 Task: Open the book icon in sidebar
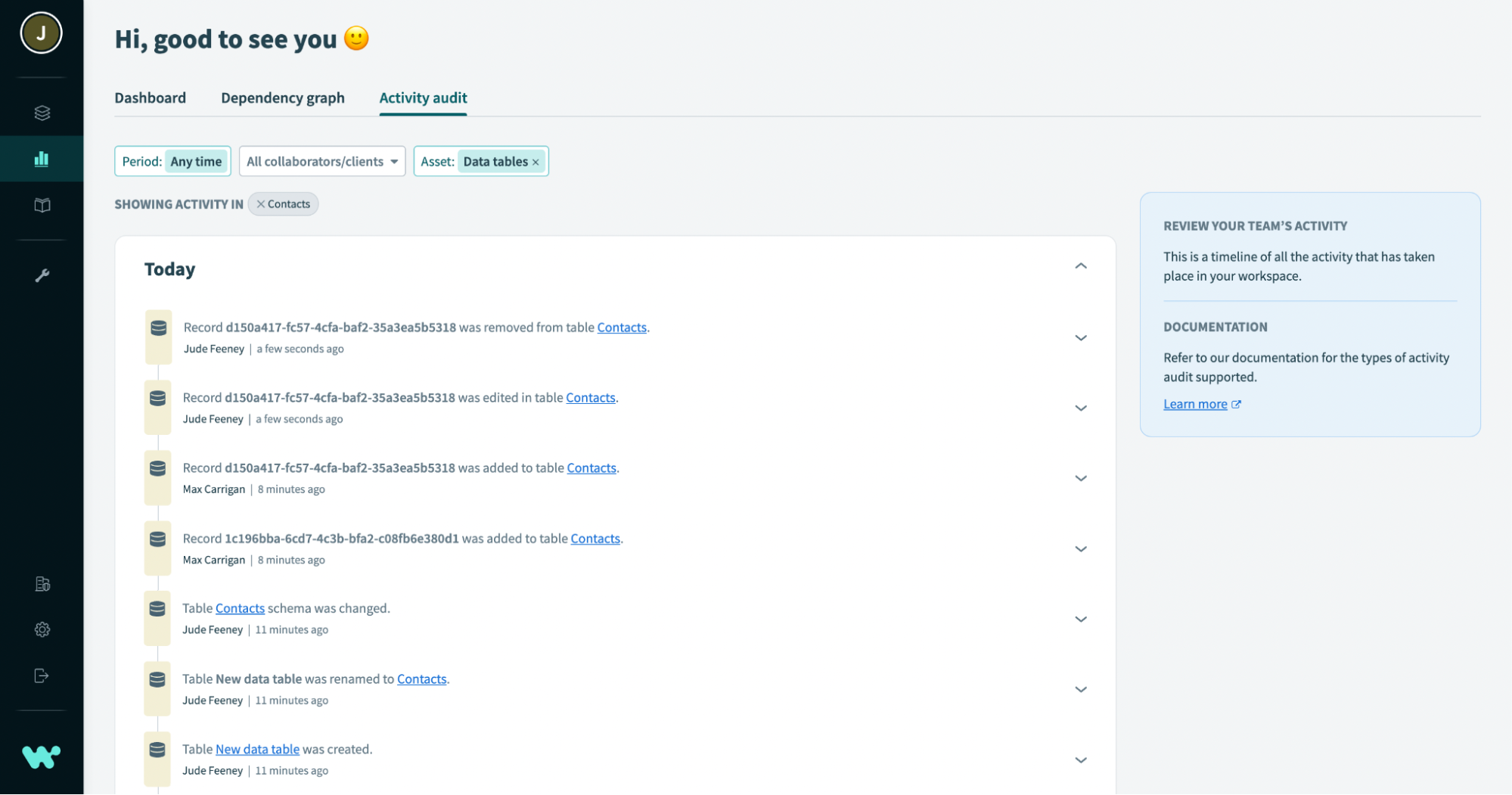tap(42, 205)
